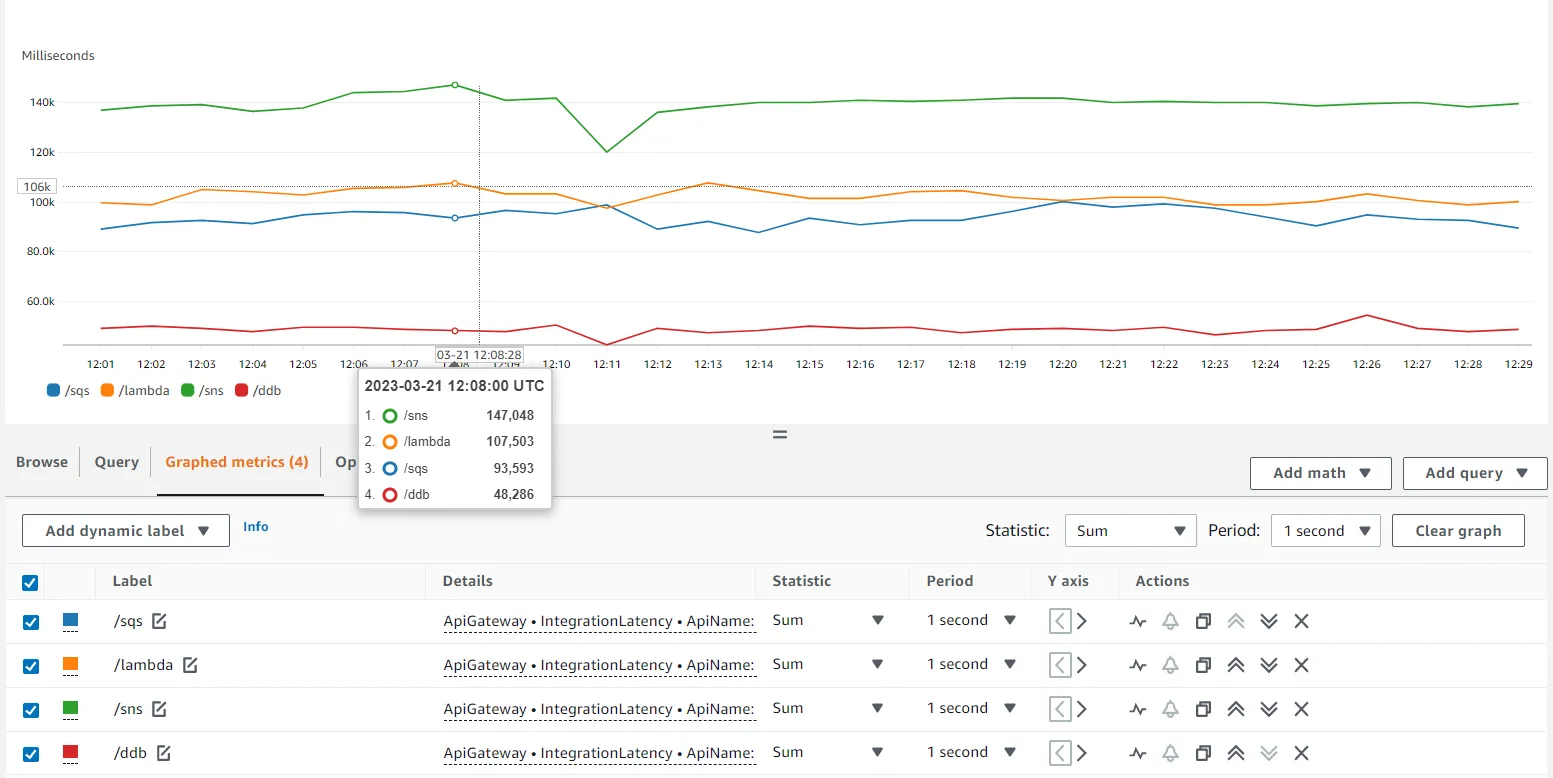Create alarm bell icon for /lambda row

1170,665
